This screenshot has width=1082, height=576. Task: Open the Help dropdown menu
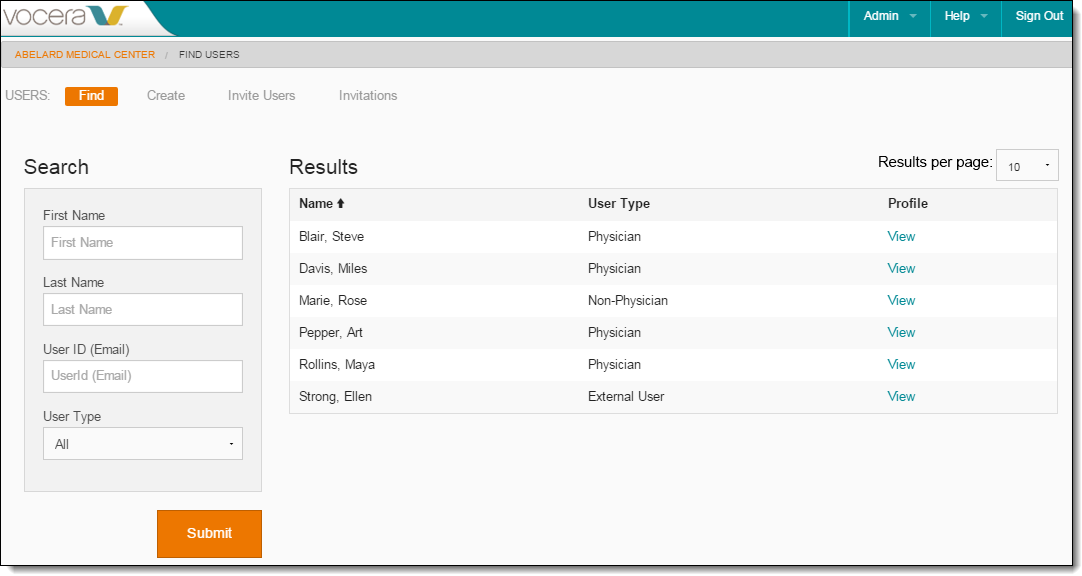tap(965, 16)
